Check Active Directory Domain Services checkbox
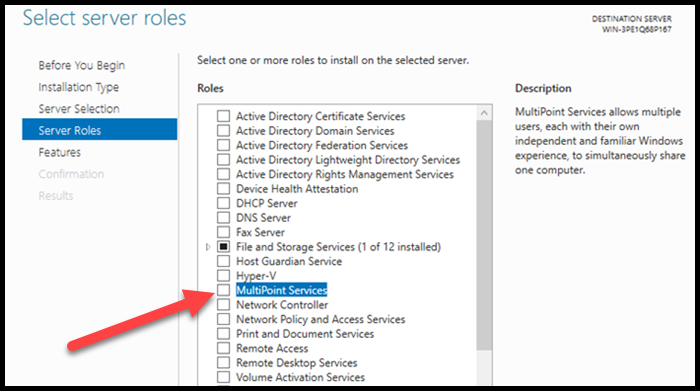Screen dimensions: 700x391 223,131
